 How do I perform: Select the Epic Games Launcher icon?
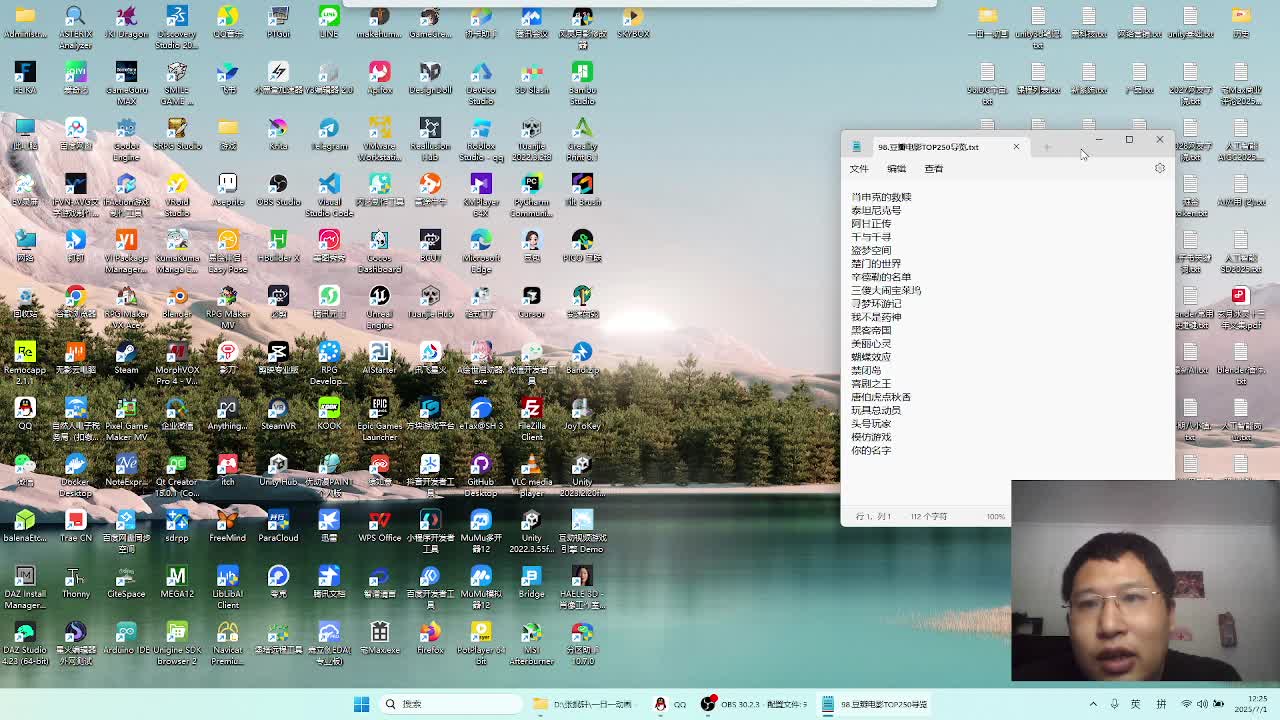tap(379, 419)
